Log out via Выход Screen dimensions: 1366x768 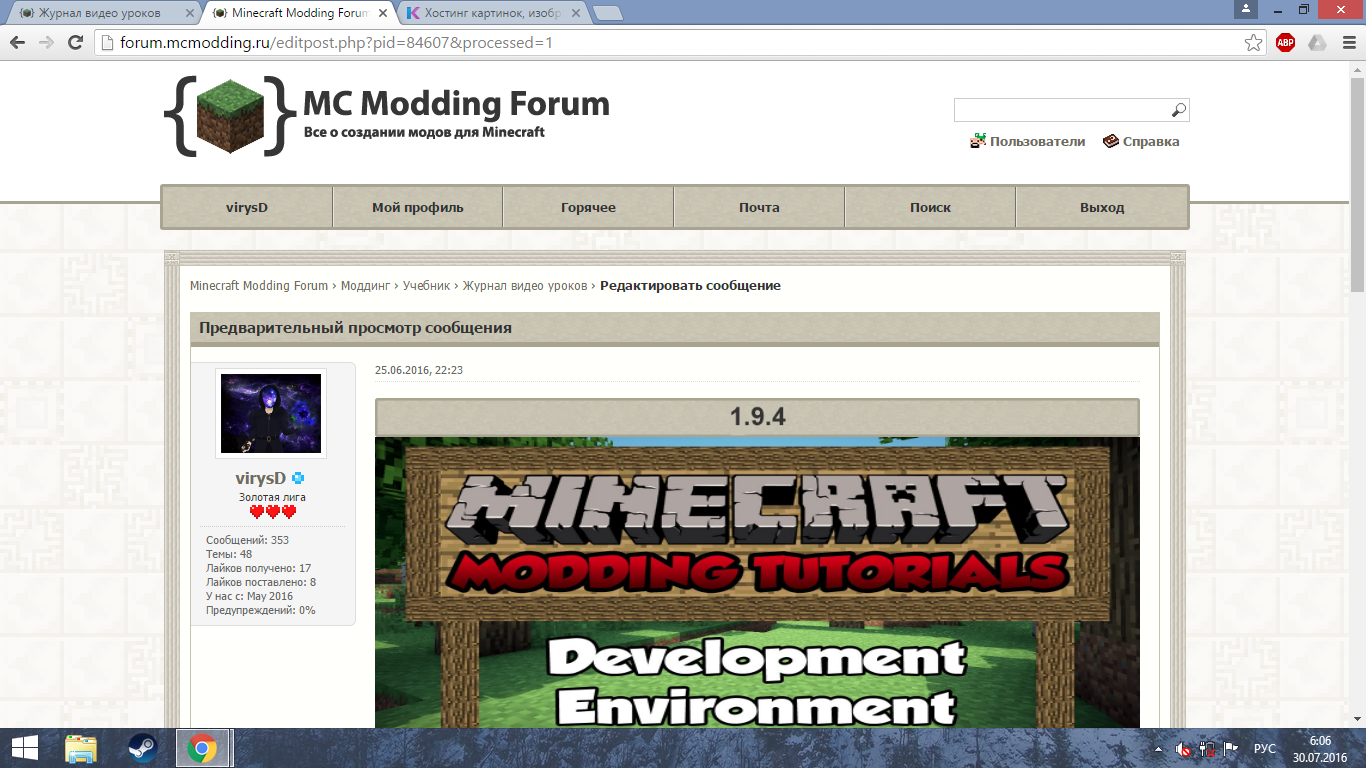1102,208
